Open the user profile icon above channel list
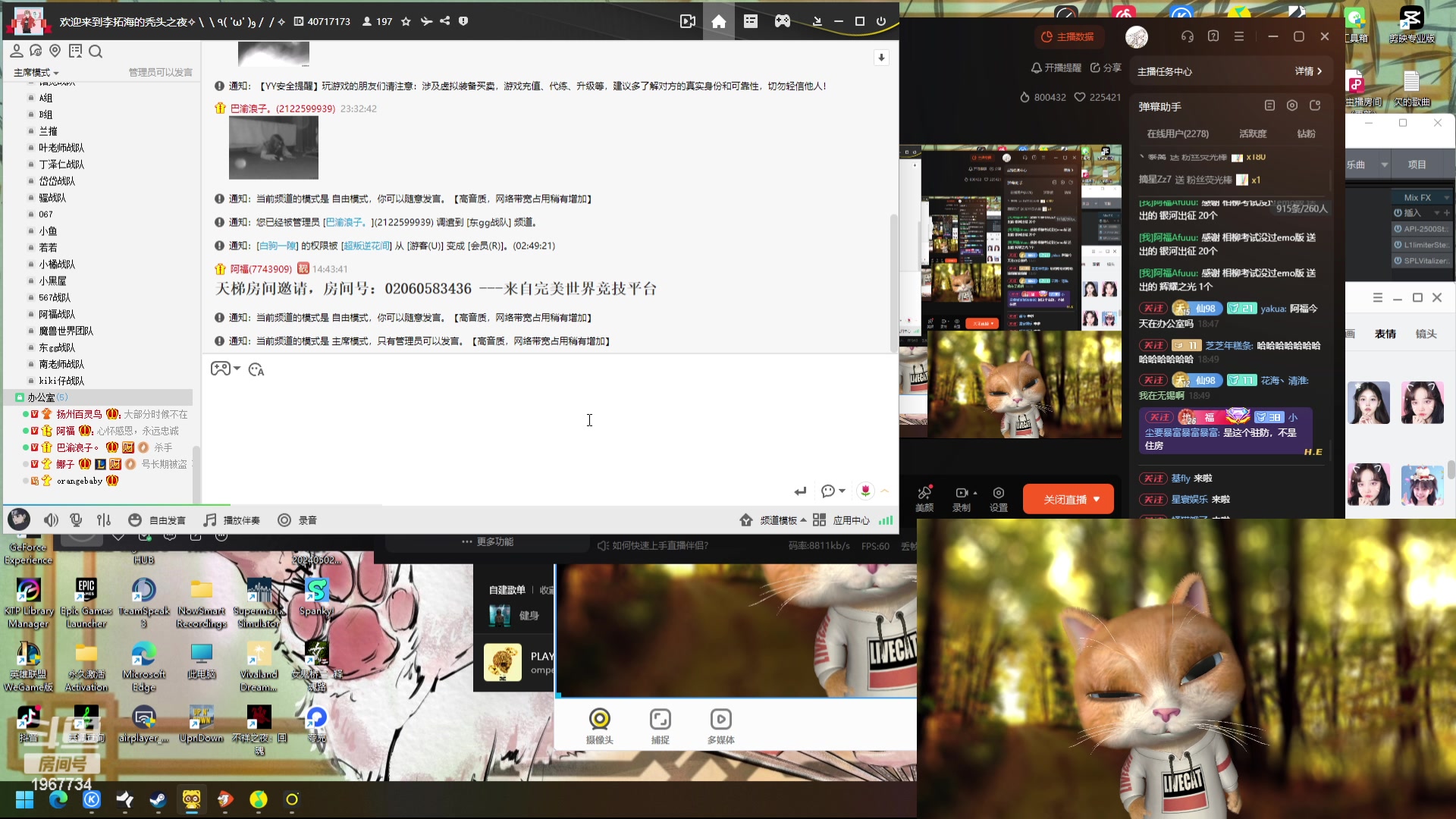The height and width of the screenshot is (819, 1456). (16, 51)
